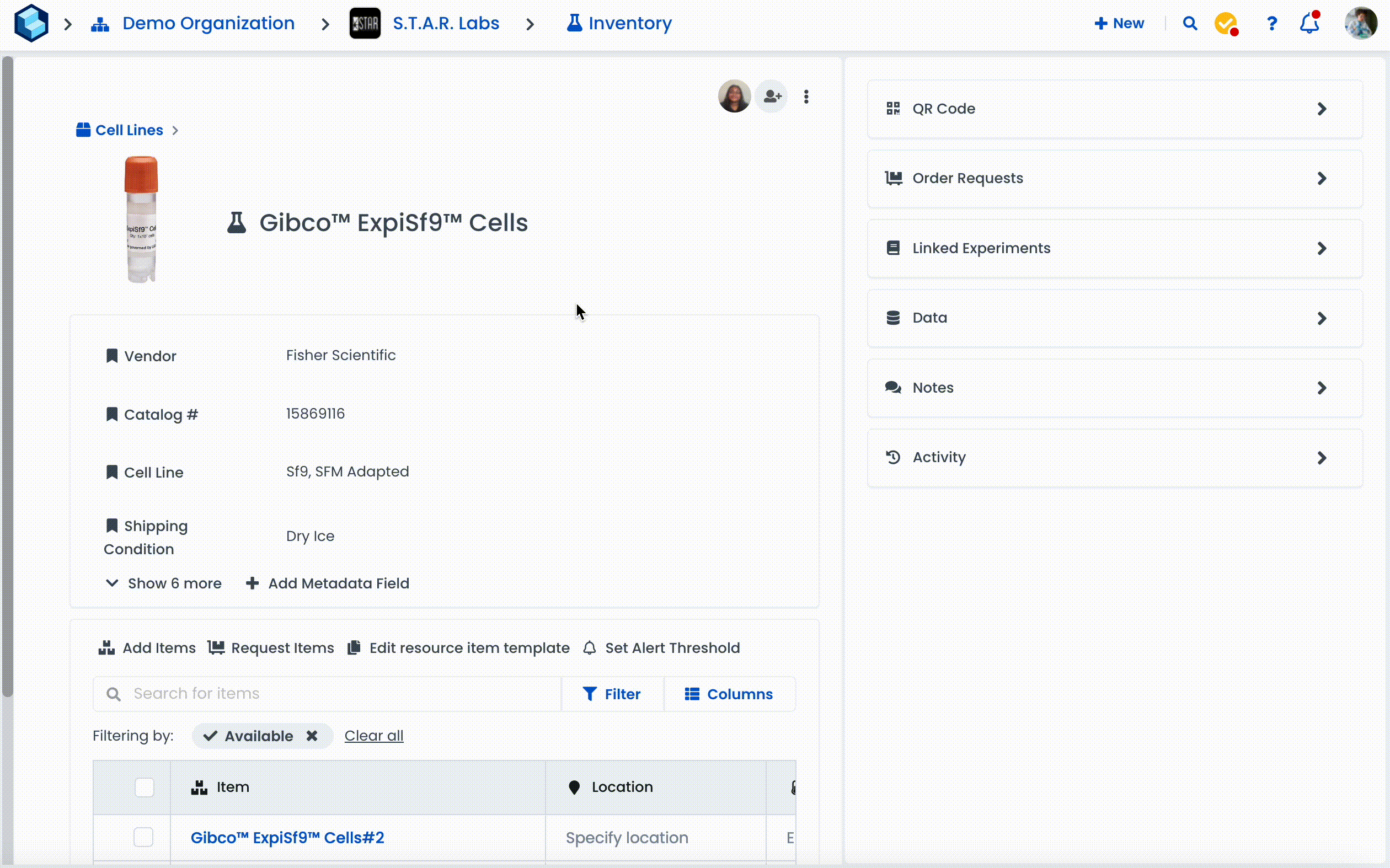
Task: Click the Add Items button
Action: 147,648
